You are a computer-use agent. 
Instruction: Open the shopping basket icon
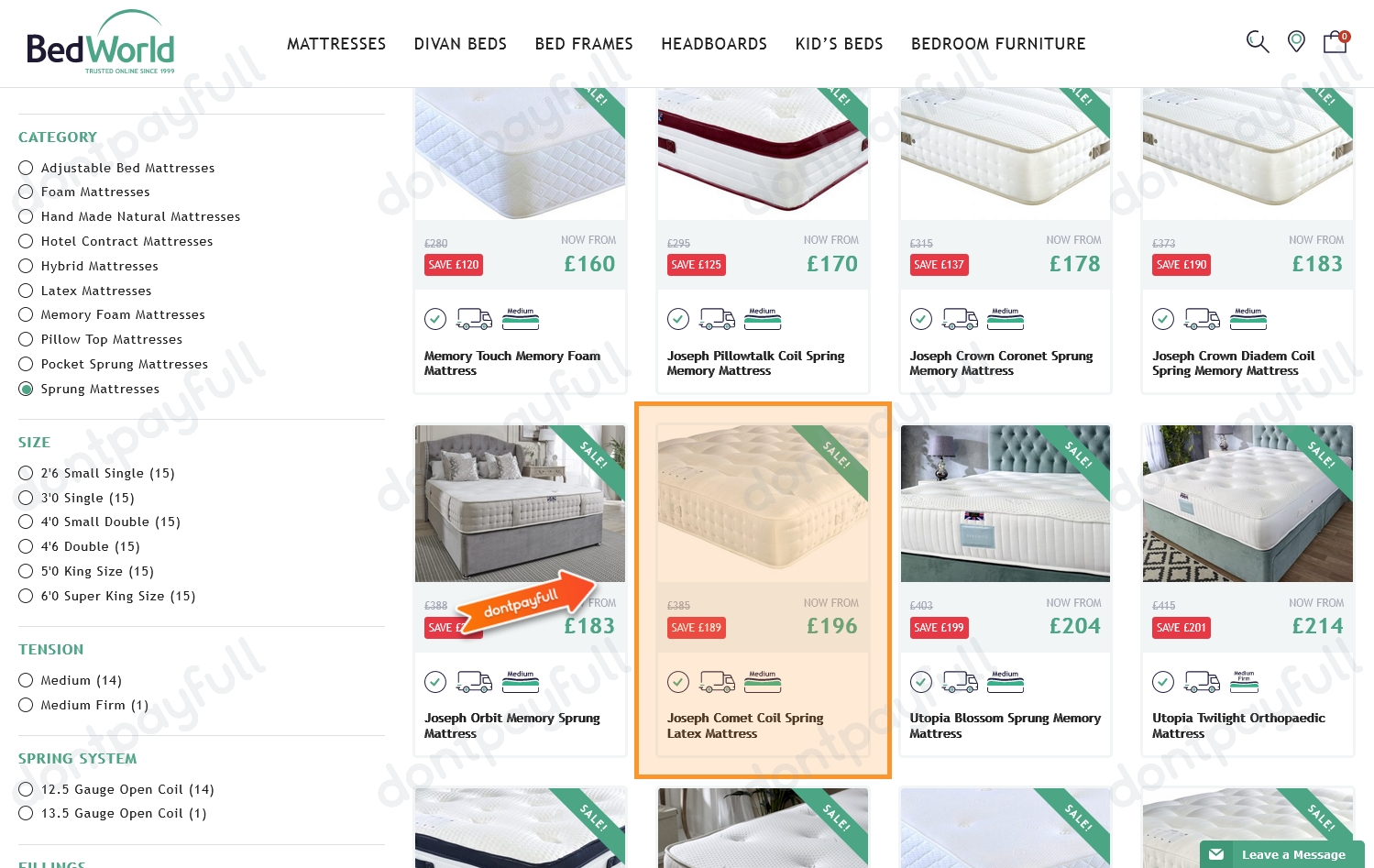[1336, 42]
